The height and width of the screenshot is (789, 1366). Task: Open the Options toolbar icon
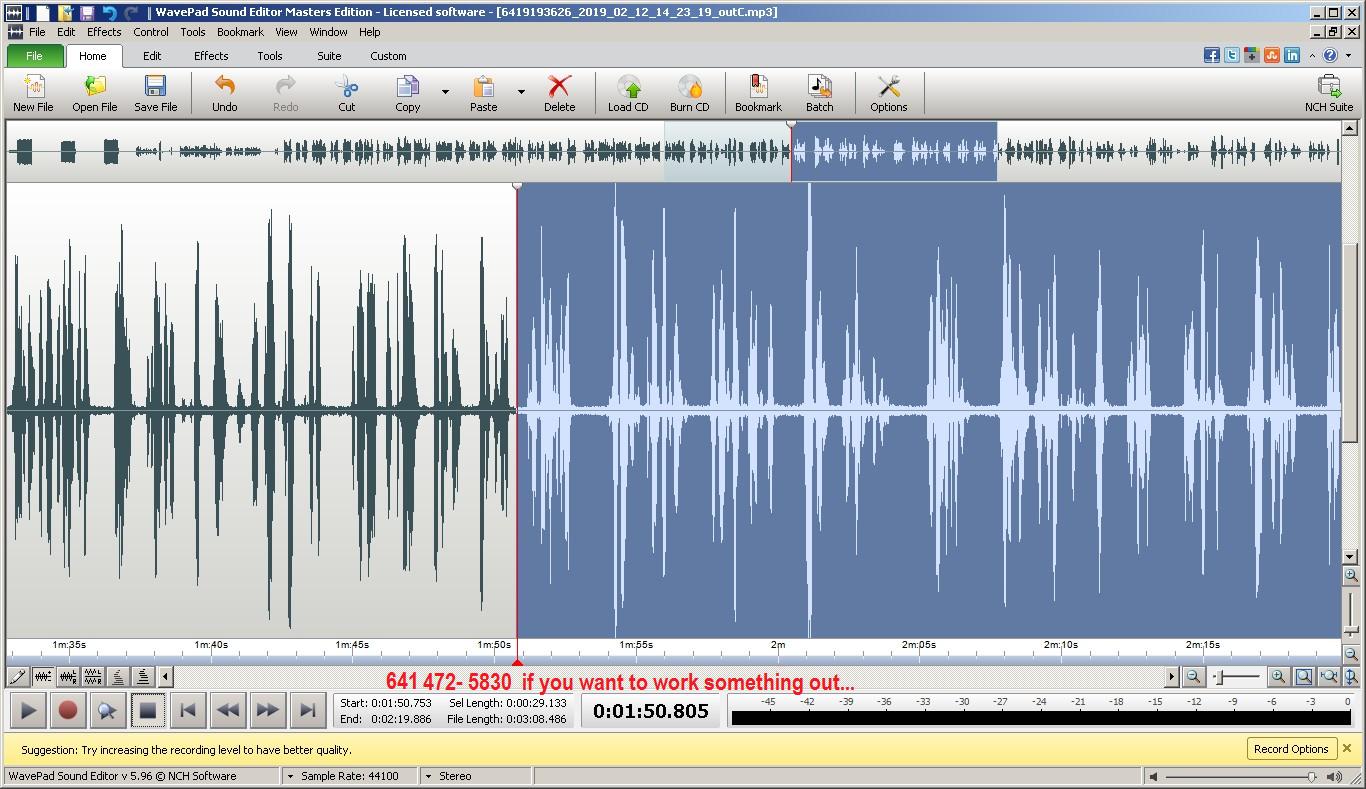889,93
